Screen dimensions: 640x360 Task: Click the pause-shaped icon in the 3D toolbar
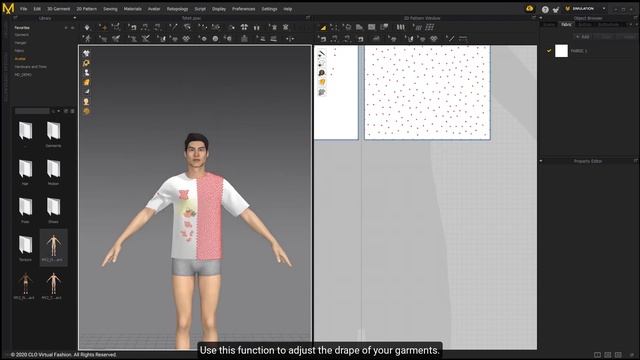(x=257, y=27)
